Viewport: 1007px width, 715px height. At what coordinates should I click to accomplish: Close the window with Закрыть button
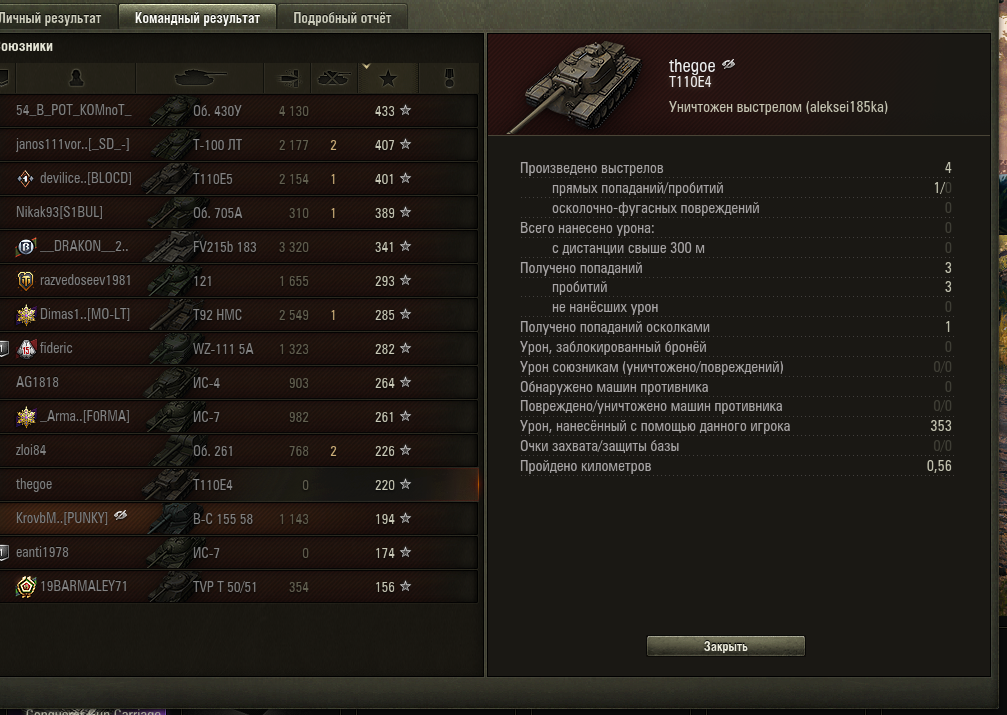725,646
